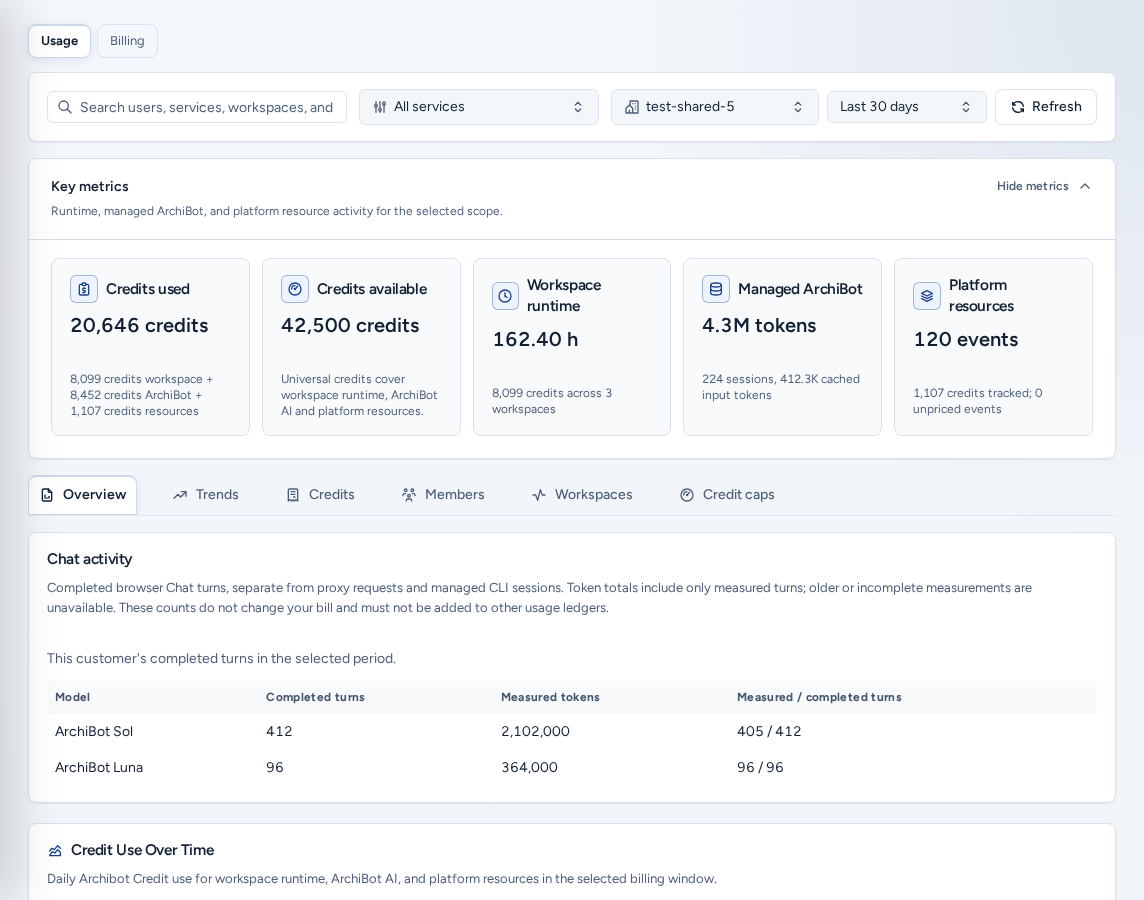Click the 364,000 measured tokens cell

tap(530, 767)
